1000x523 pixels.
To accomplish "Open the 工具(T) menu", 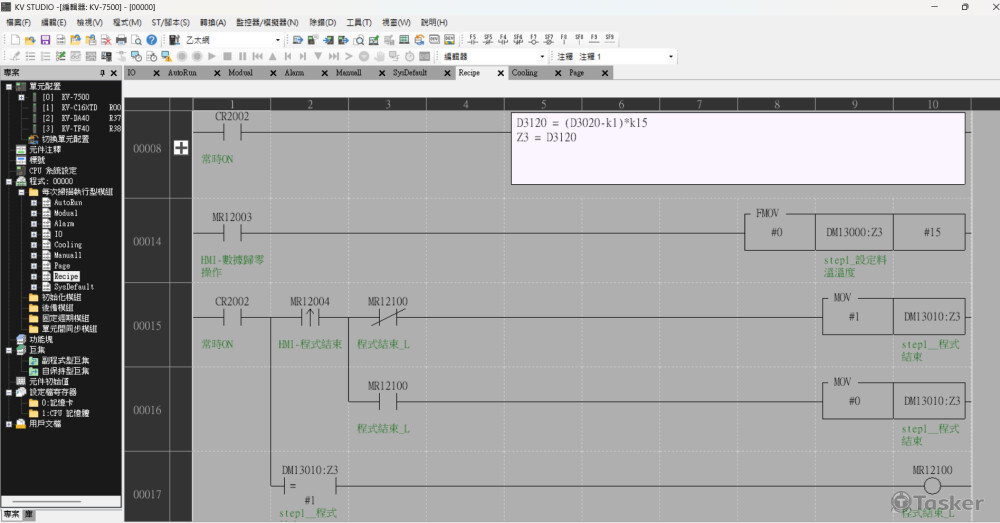I will coord(359,22).
